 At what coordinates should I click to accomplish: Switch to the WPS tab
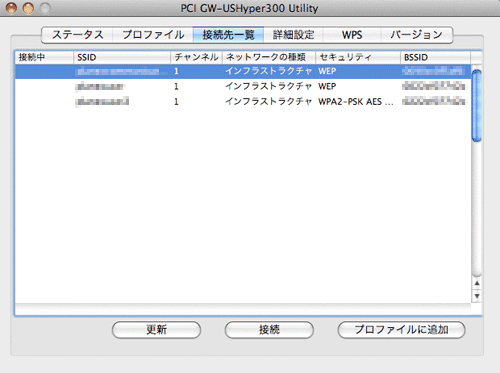click(x=352, y=35)
